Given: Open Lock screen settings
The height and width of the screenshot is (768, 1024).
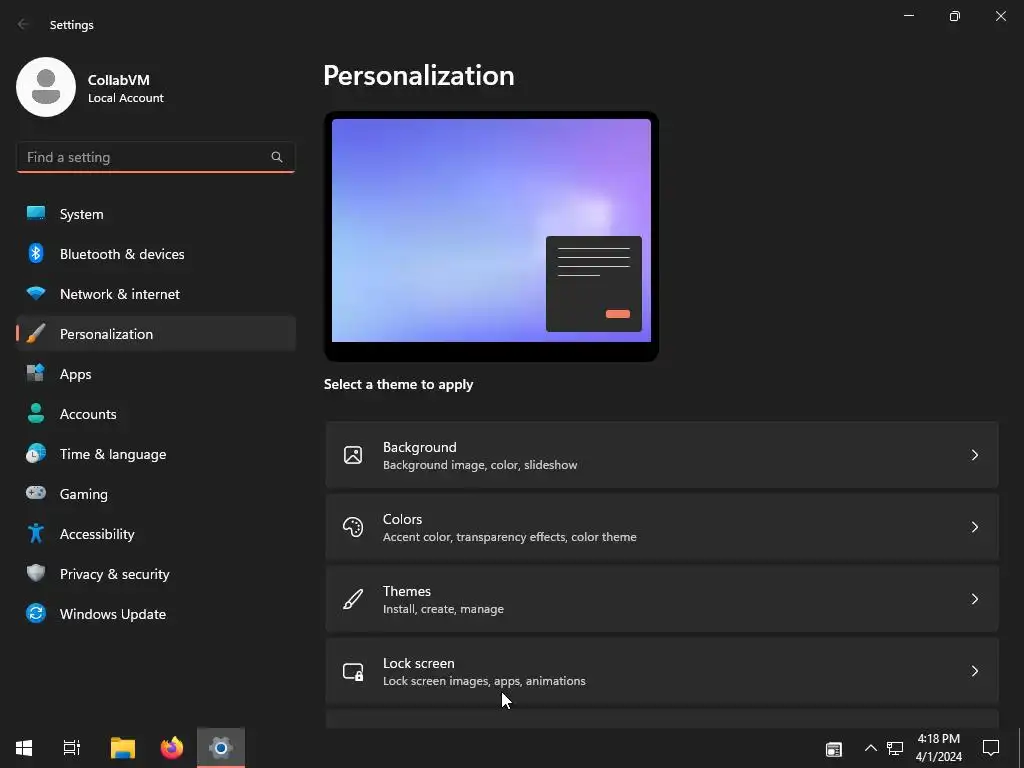Looking at the screenshot, I should point(662,671).
